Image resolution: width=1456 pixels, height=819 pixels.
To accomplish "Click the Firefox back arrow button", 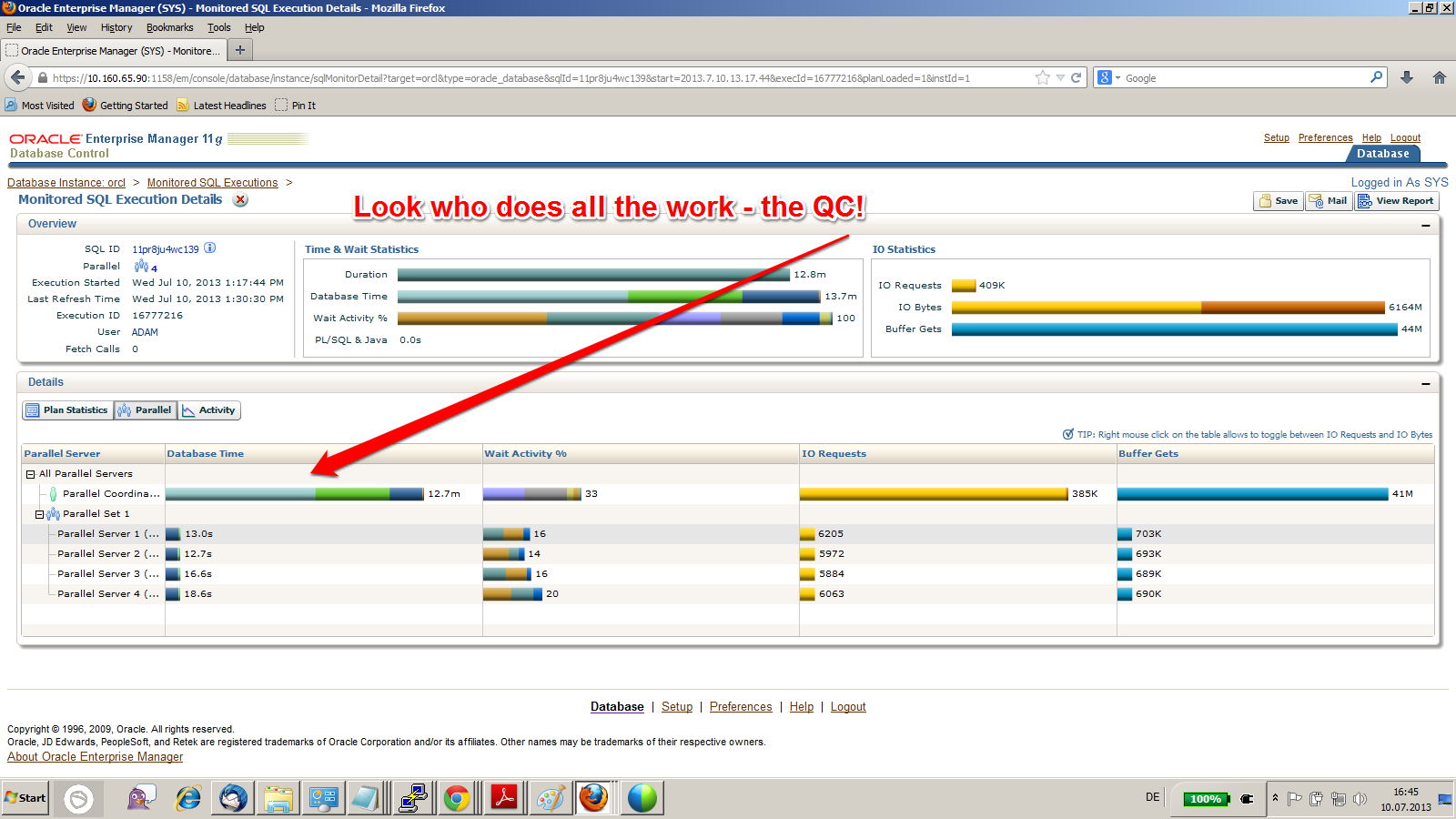I will (17, 78).
